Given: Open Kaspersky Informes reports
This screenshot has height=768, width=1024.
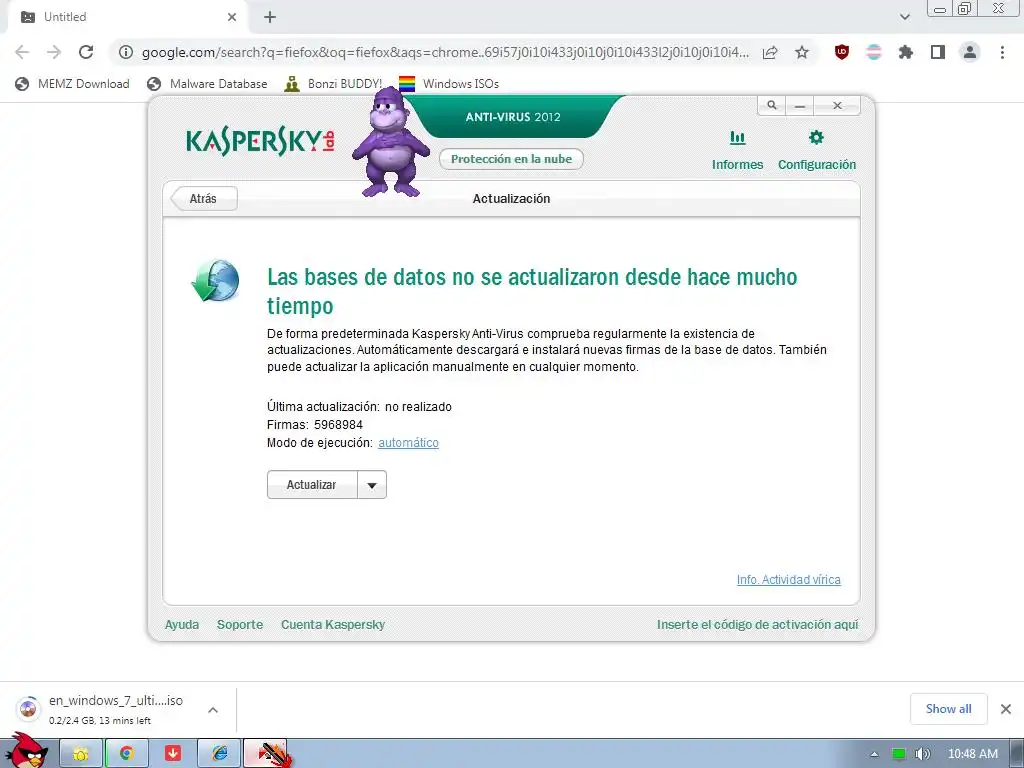Looking at the screenshot, I should [737, 150].
